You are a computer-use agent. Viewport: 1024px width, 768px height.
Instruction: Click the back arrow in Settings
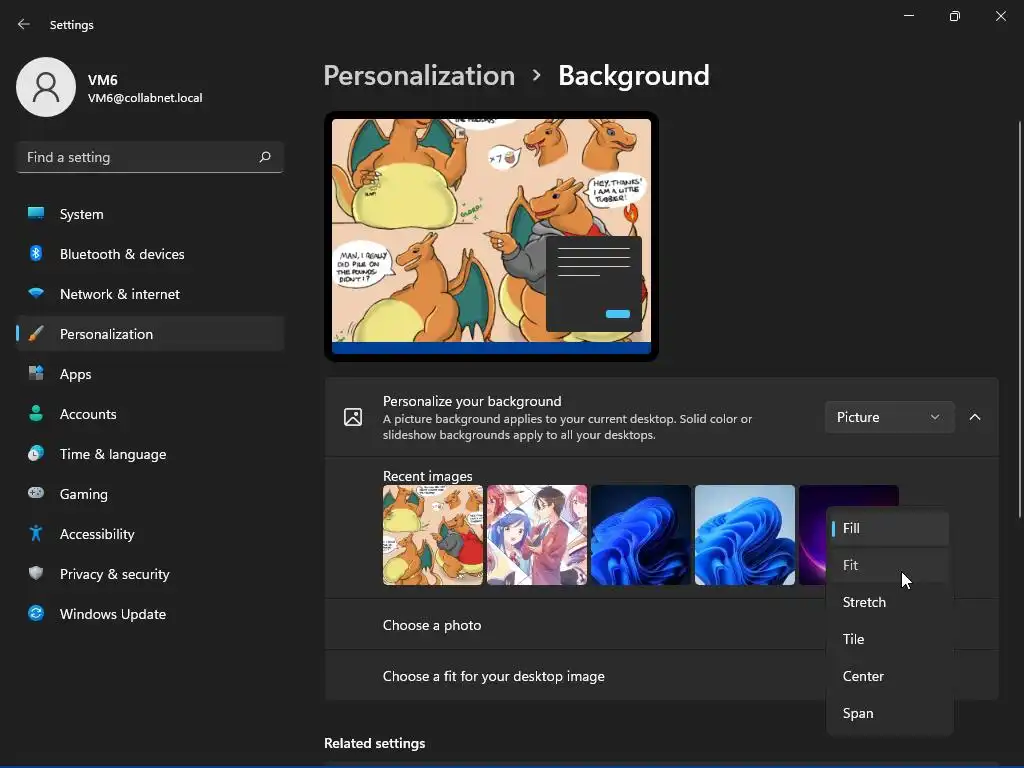24,24
